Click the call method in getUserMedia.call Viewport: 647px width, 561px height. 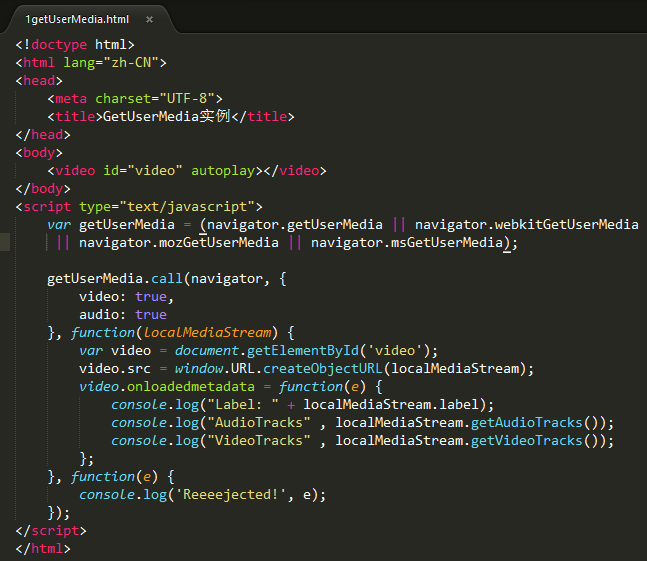click(x=167, y=279)
